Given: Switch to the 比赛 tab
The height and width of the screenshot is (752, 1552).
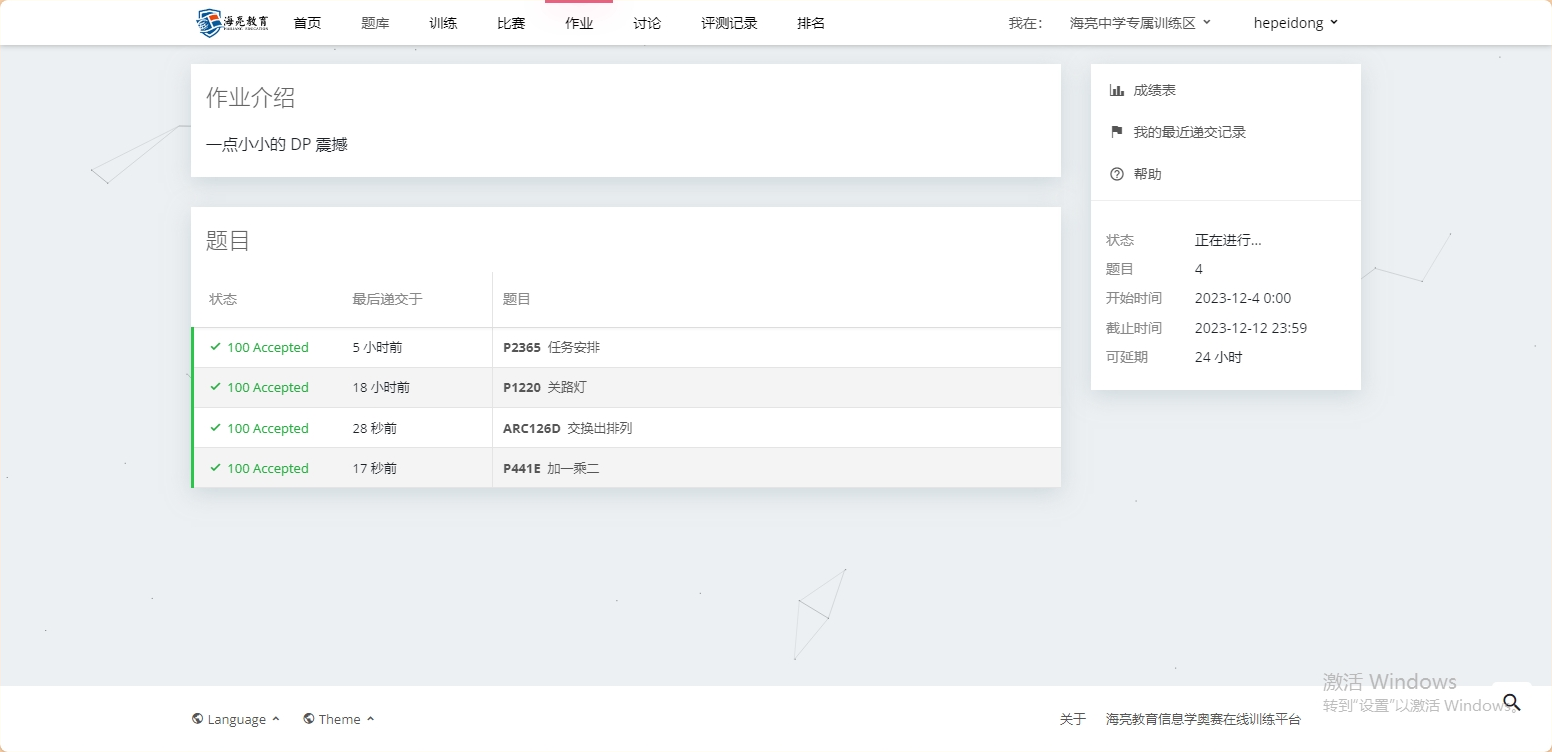Looking at the screenshot, I should click(x=511, y=23).
